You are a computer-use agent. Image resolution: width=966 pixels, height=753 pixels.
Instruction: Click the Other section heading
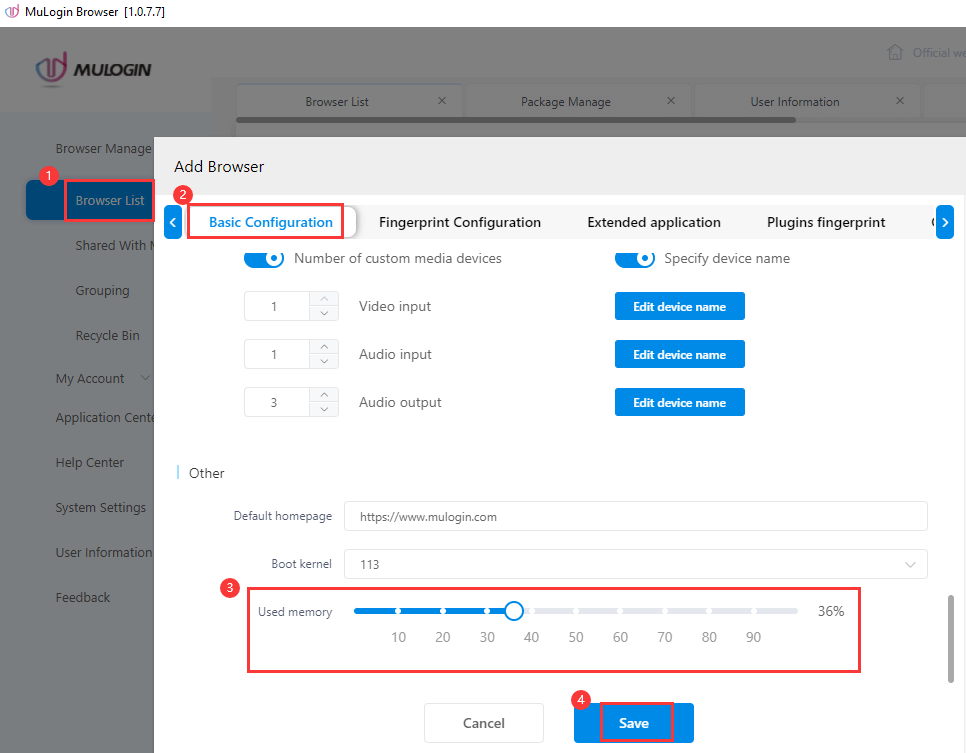(206, 473)
